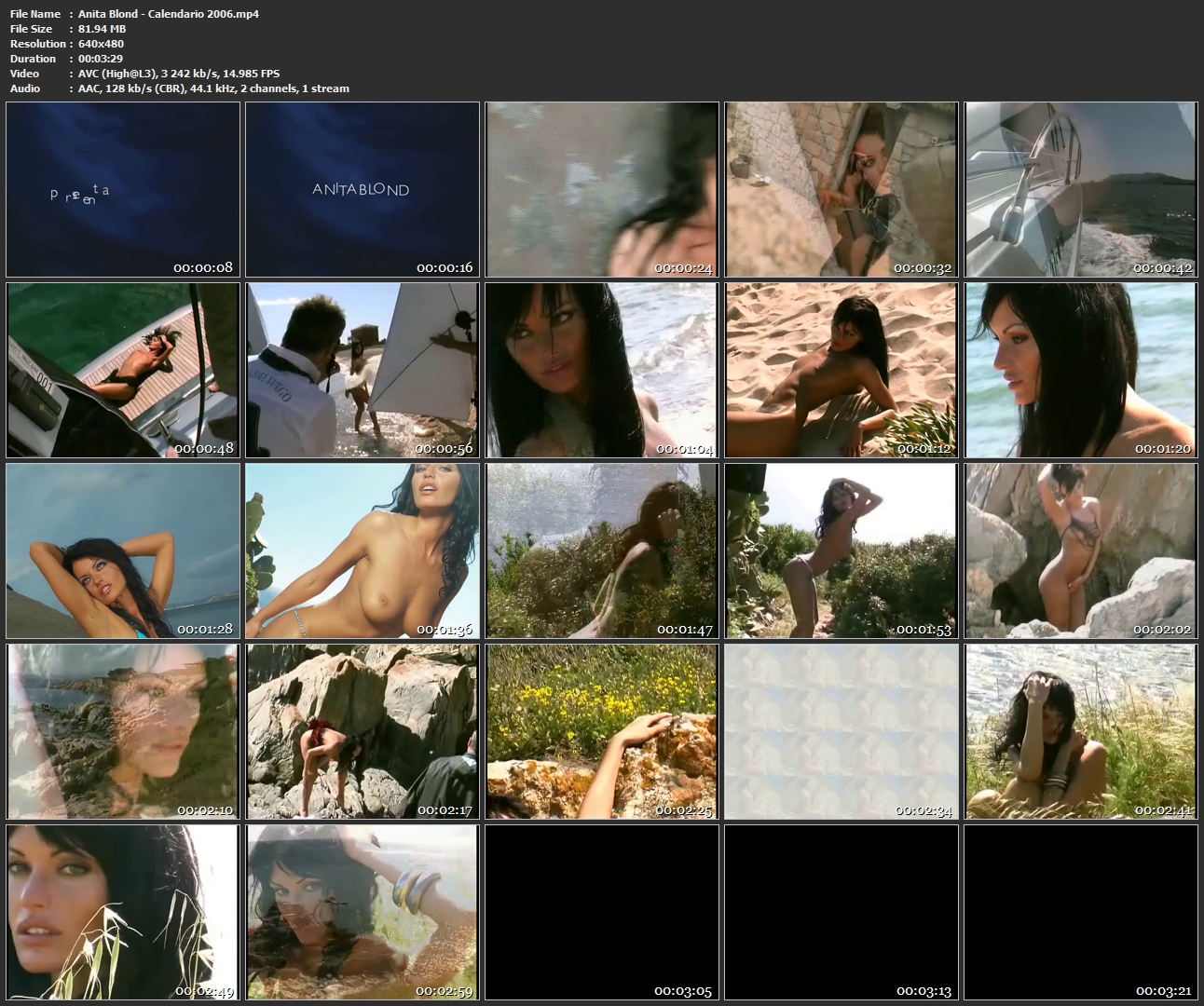This screenshot has width=1204, height=1006.
Task: Click the 'Duration' label
Action: click(34, 59)
